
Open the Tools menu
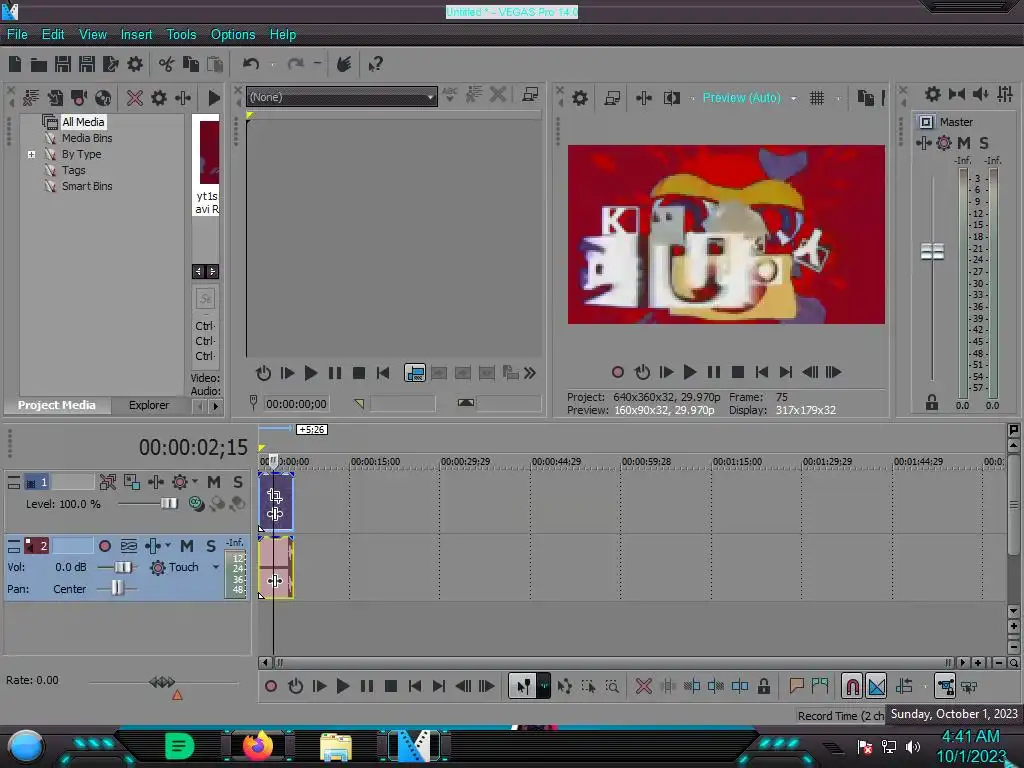181,35
